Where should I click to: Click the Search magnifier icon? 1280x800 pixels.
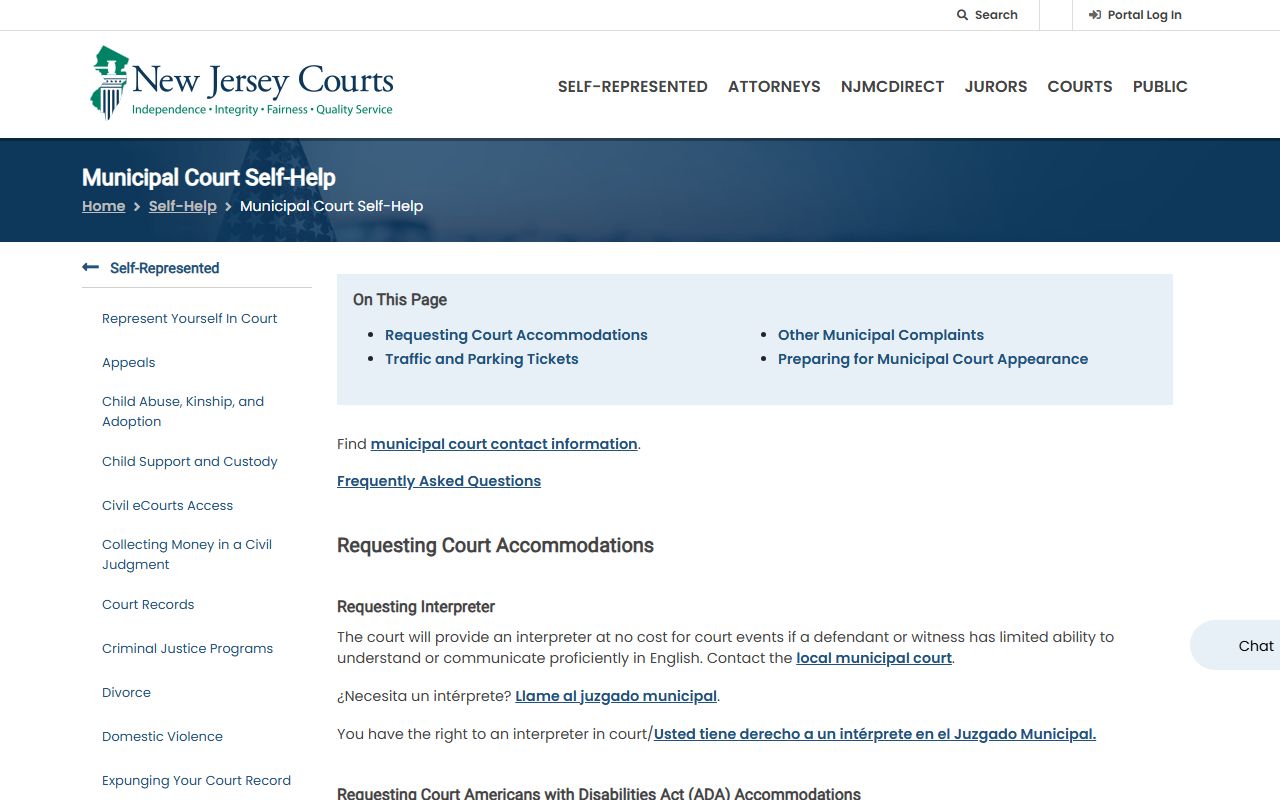[x=962, y=15]
